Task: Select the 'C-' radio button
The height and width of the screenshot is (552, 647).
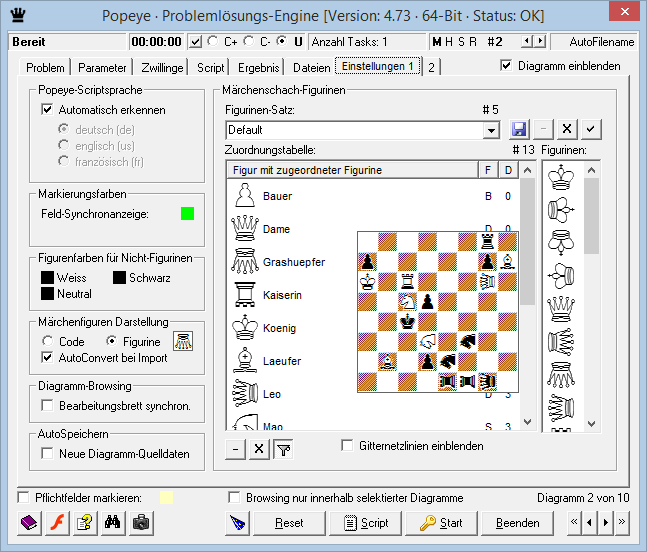Action: pos(249,41)
